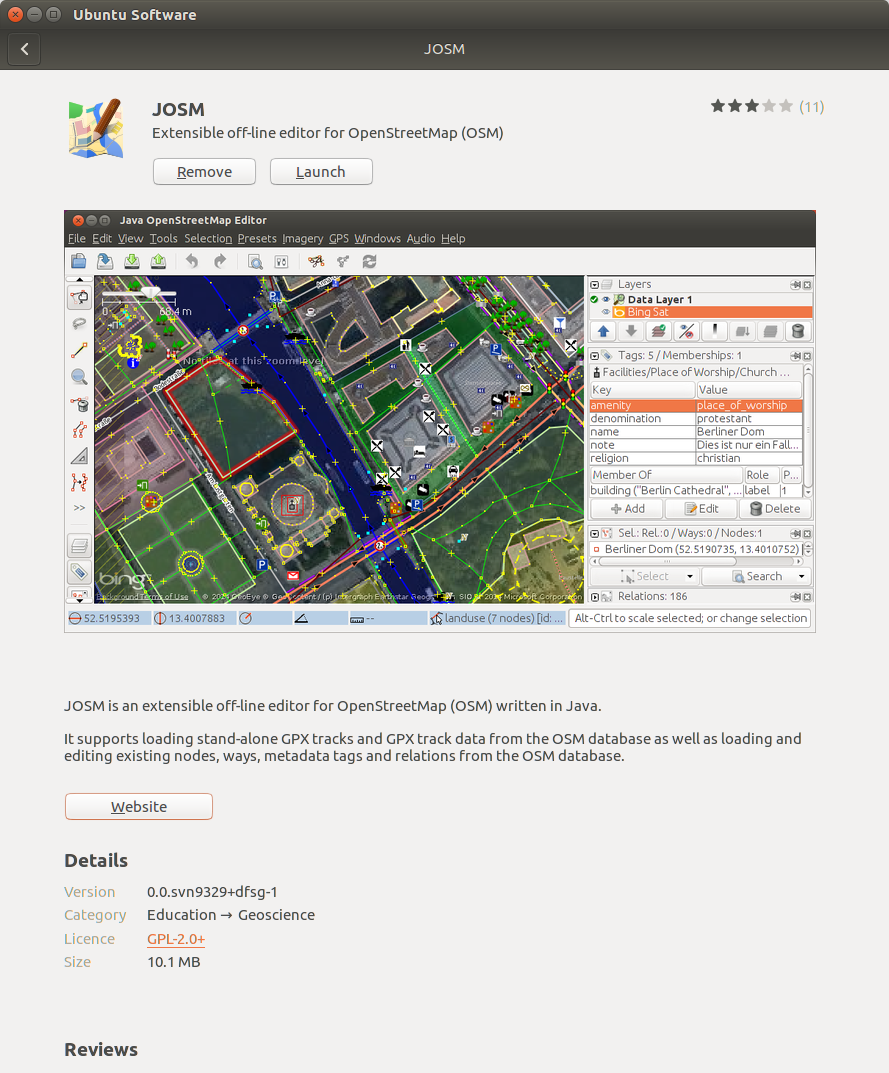The image size is (889, 1073).
Task: Open the Imagery menu
Action: pos(302,238)
